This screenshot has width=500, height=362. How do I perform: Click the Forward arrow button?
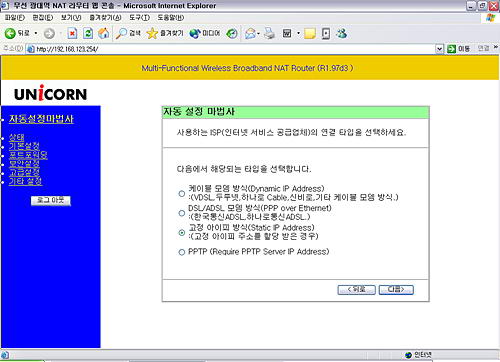(49, 33)
